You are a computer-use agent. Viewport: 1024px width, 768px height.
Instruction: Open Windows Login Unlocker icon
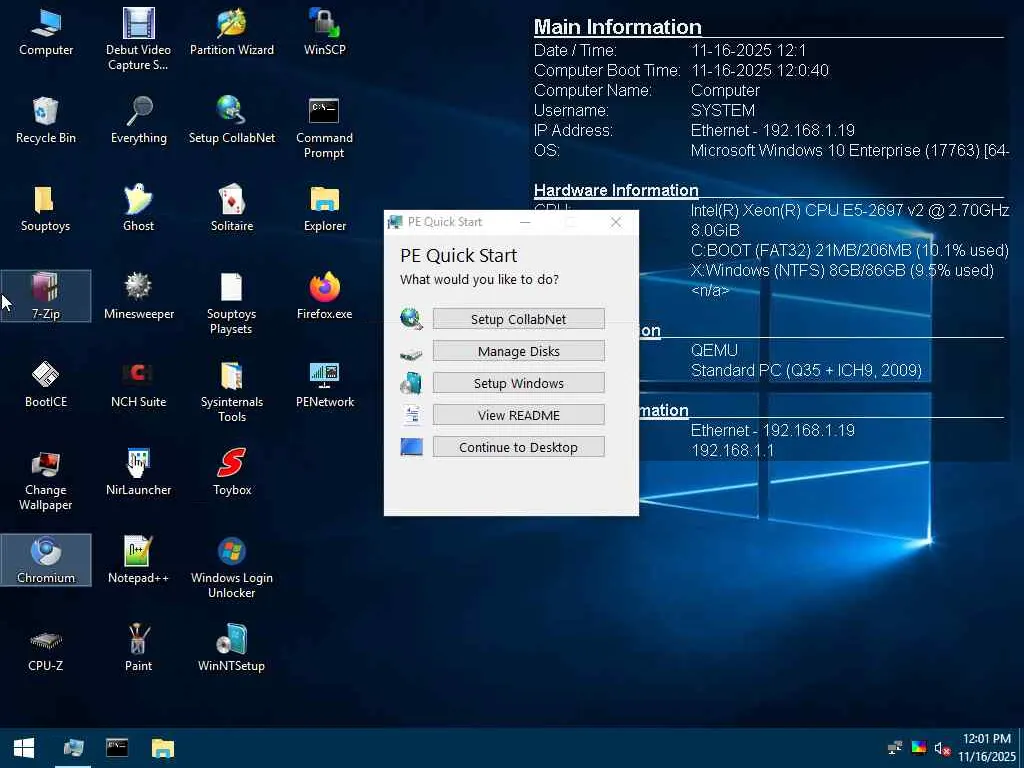pos(232,568)
